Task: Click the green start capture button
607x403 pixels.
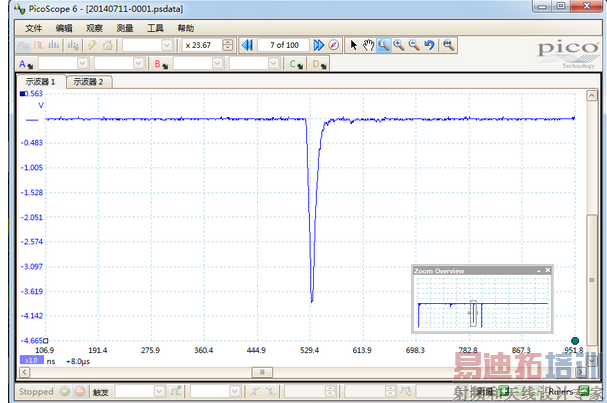Action: [x=65, y=391]
